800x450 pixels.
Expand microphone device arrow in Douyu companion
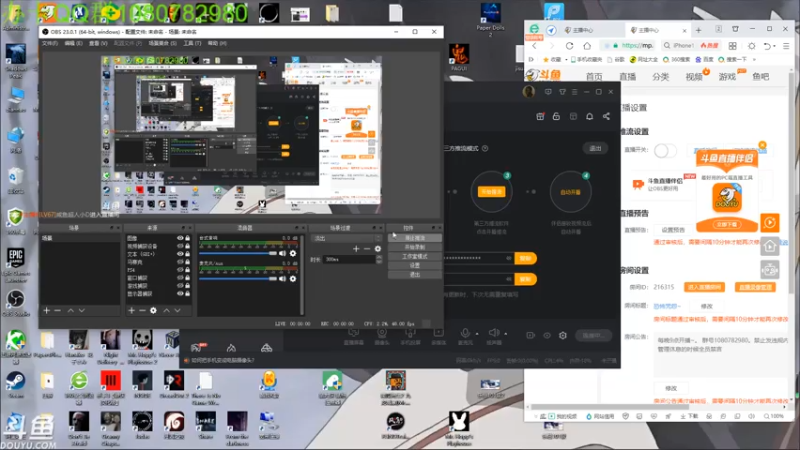click(477, 334)
